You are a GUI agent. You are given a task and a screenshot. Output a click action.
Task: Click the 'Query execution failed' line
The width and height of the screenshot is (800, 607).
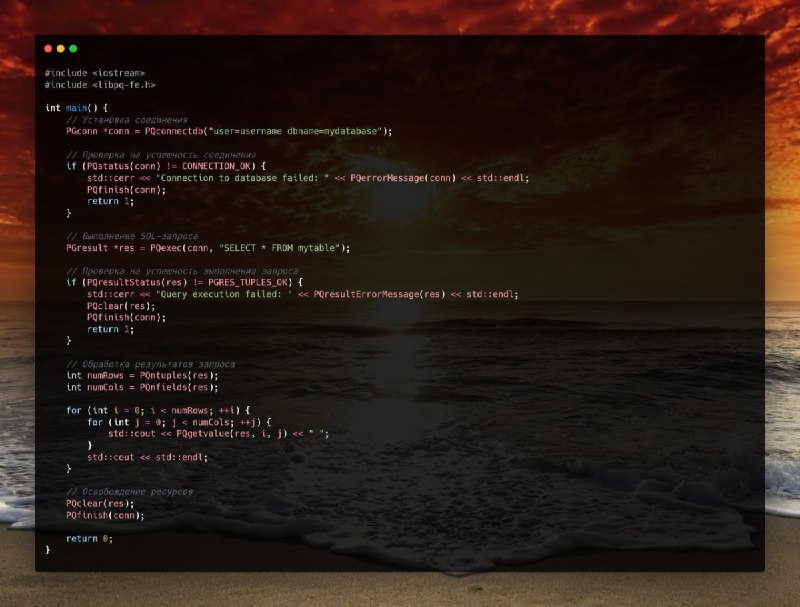[303, 294]
